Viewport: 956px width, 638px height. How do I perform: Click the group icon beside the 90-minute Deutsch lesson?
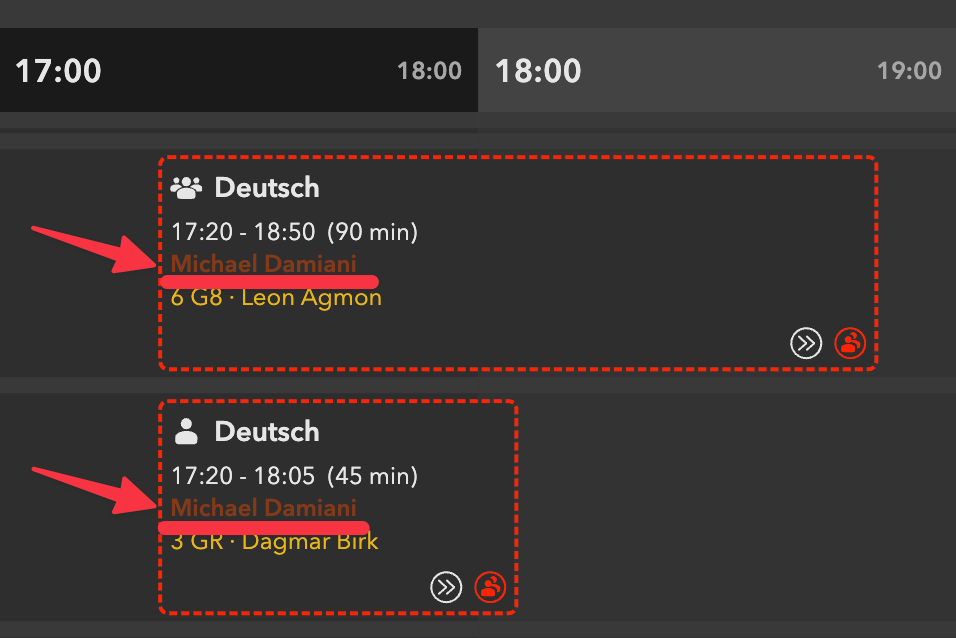(186, 187)
